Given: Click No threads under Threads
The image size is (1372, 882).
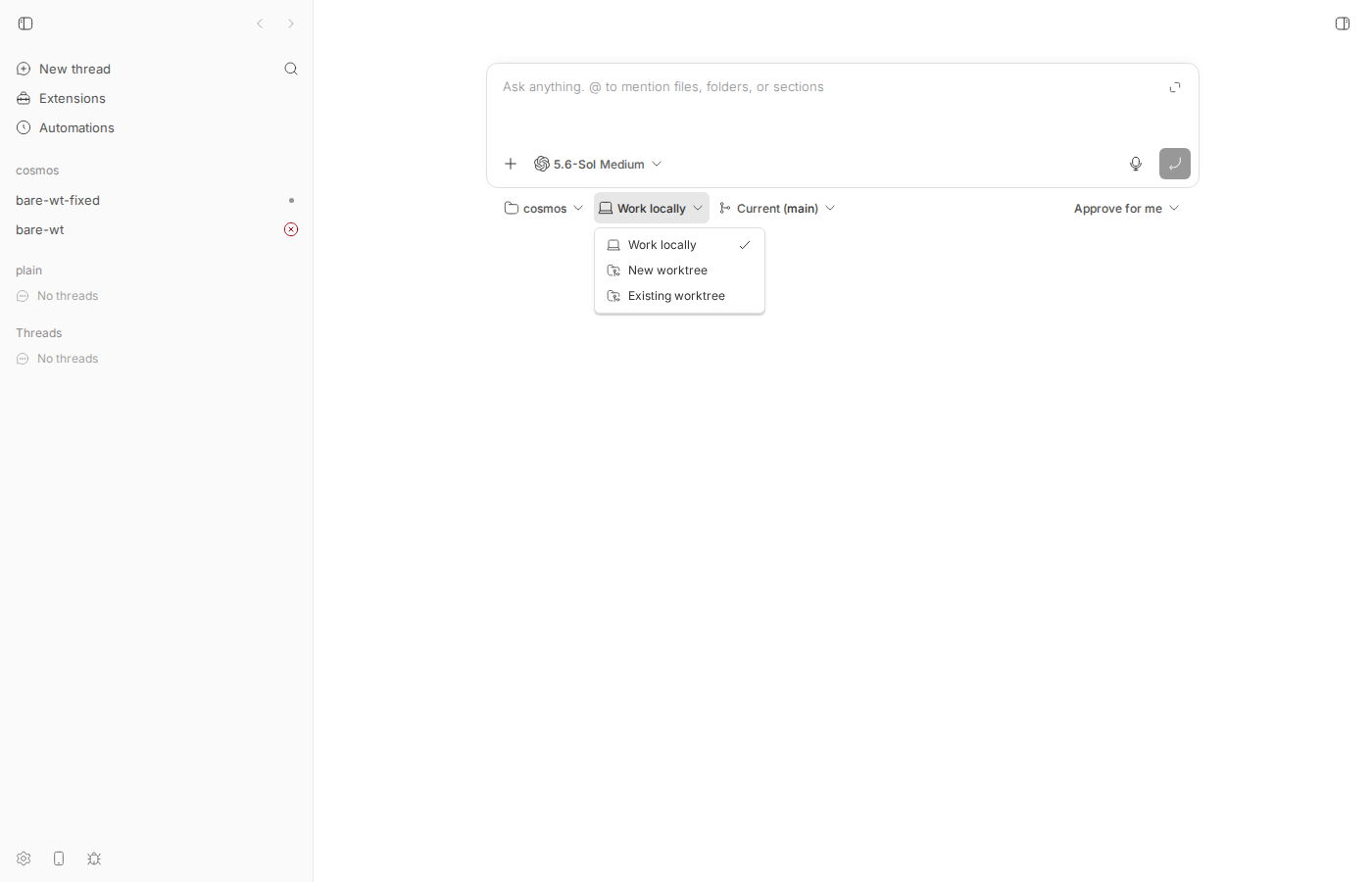Looking at the screenshot, I should (x=58, y=359).
